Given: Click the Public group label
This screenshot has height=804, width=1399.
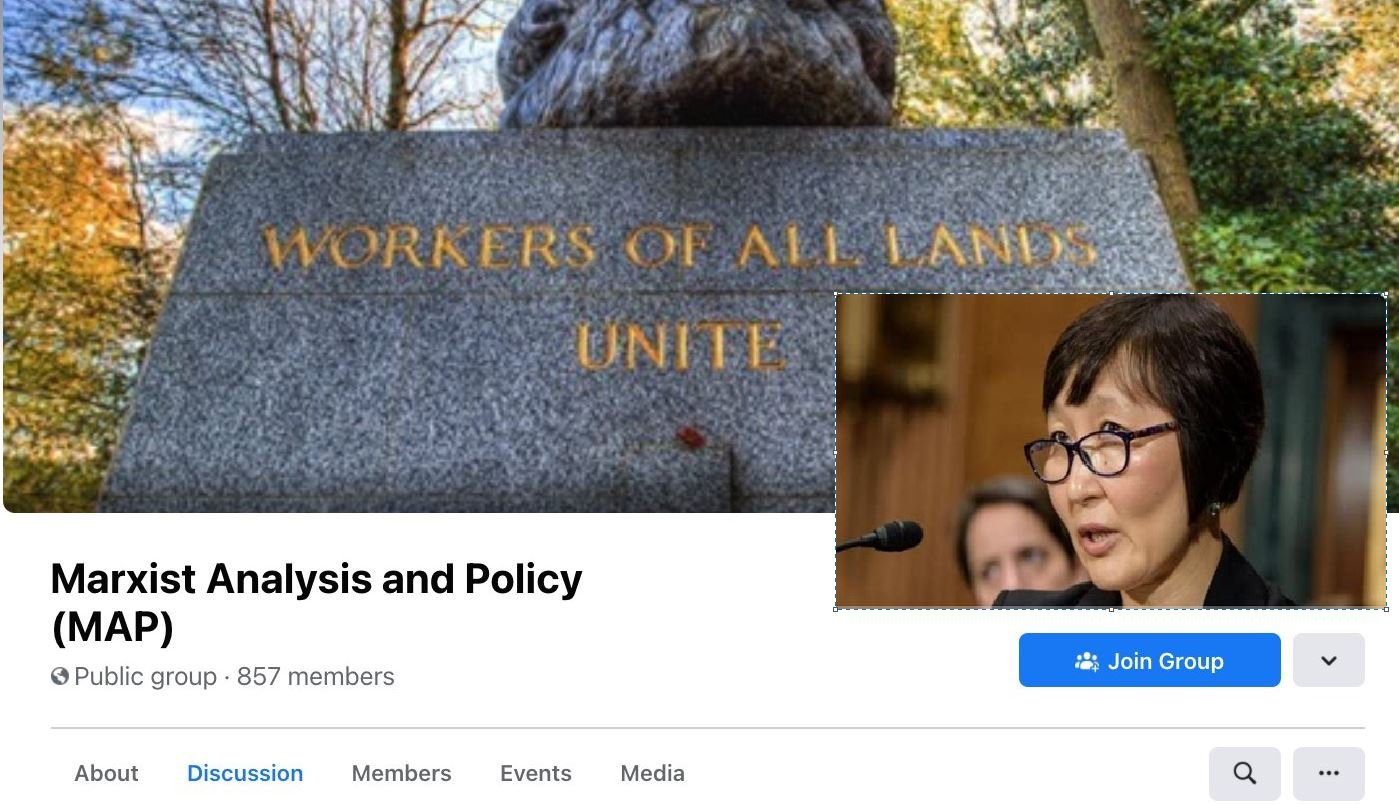Looking at the screenshot, I should click(x=145, y=677).
